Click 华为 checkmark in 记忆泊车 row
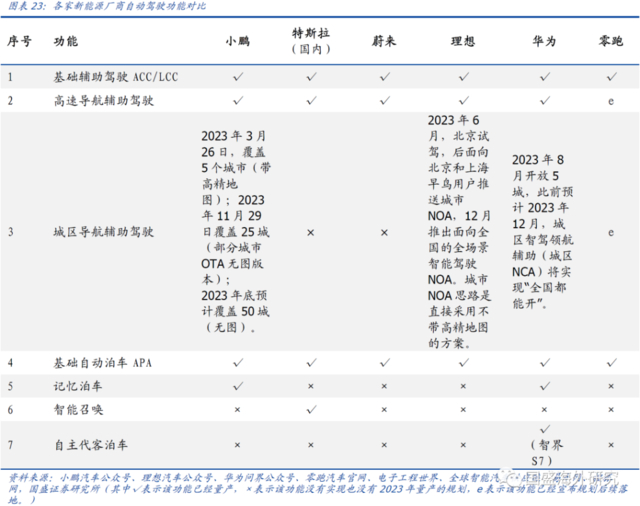The height and width of the screenshot is (506, 640). tap(545, 386)
